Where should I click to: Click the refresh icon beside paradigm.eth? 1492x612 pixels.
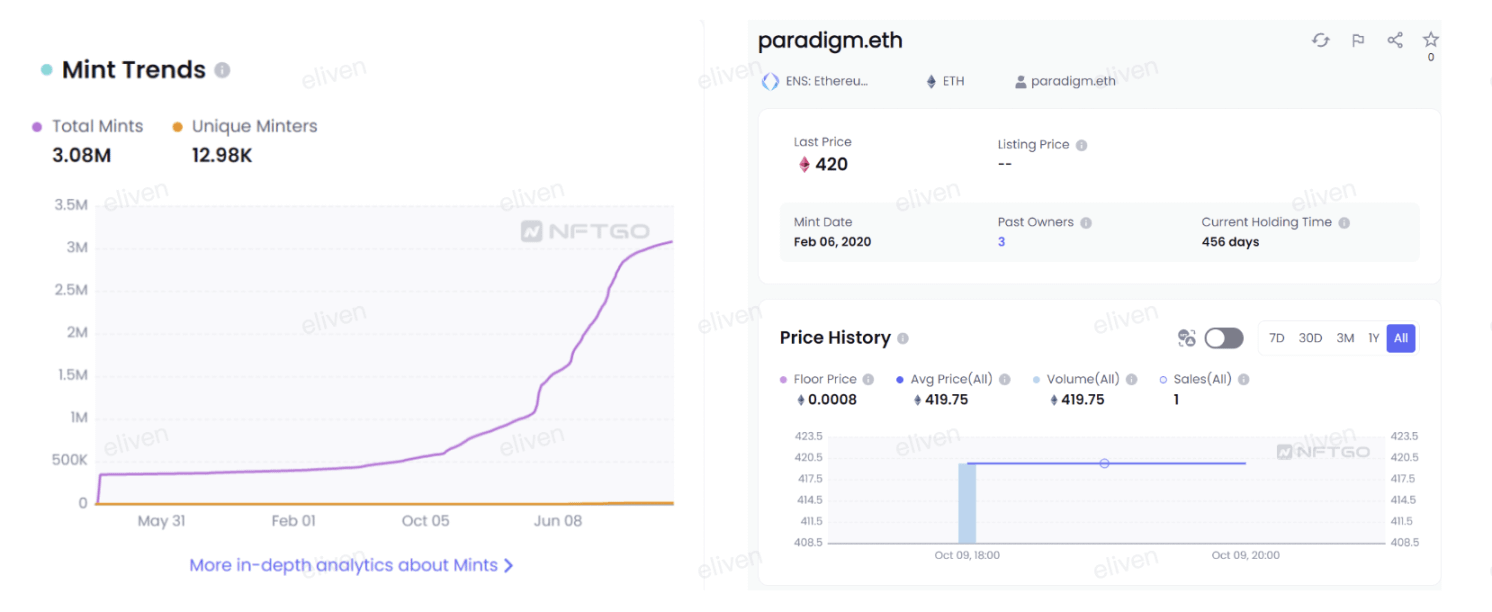[x=1321, y=40]
